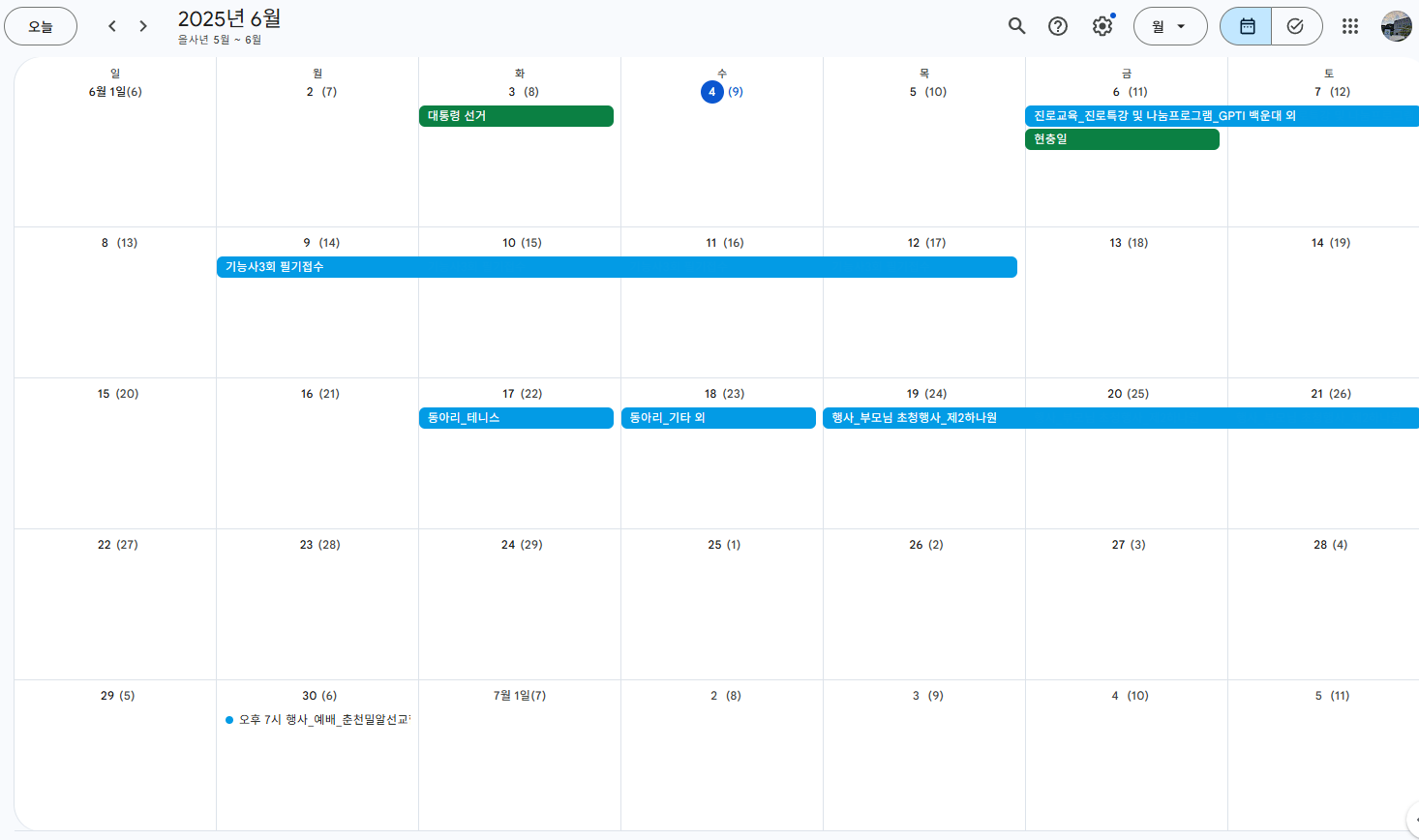Go to next month arrow
This screenshot has width=1419, height=840.
(x=143, y=26)
